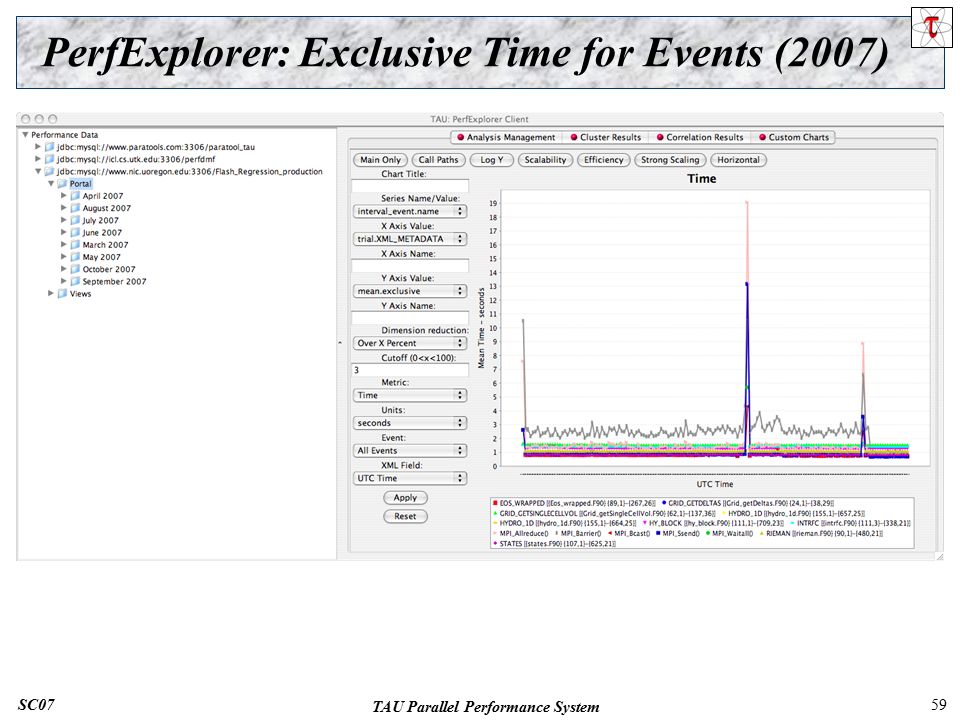960x720 pixels.
Task: Open the April 2007 folder icon
Action: coord(75,196)
